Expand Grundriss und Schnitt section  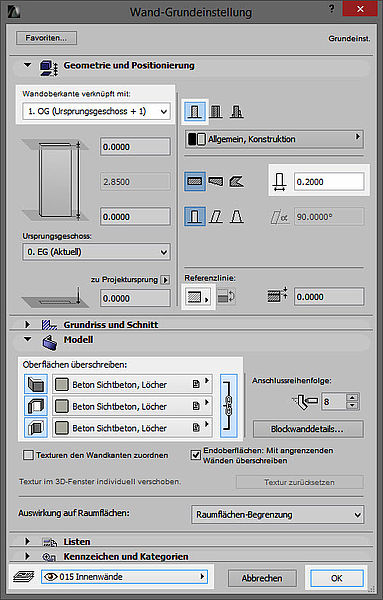coord(27,324)
